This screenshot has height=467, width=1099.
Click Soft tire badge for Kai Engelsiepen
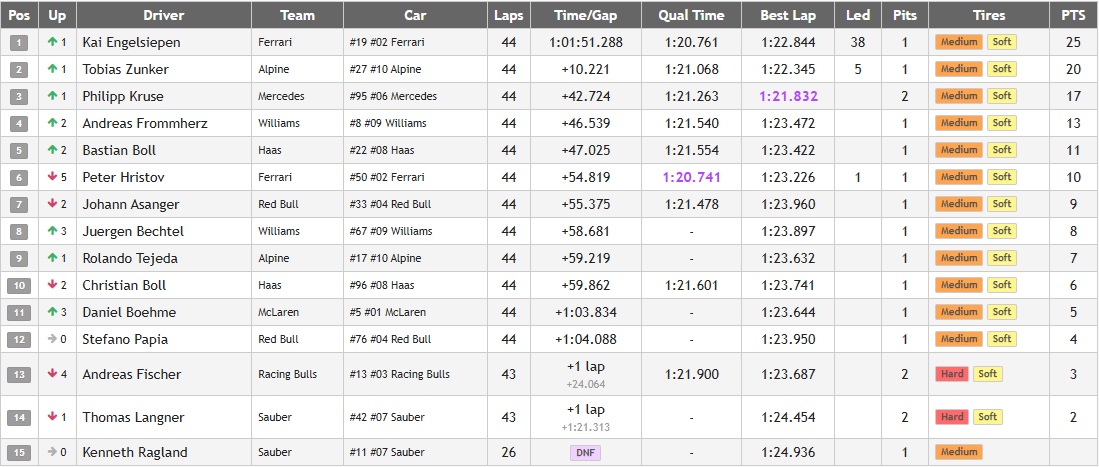coord(1001,43)
